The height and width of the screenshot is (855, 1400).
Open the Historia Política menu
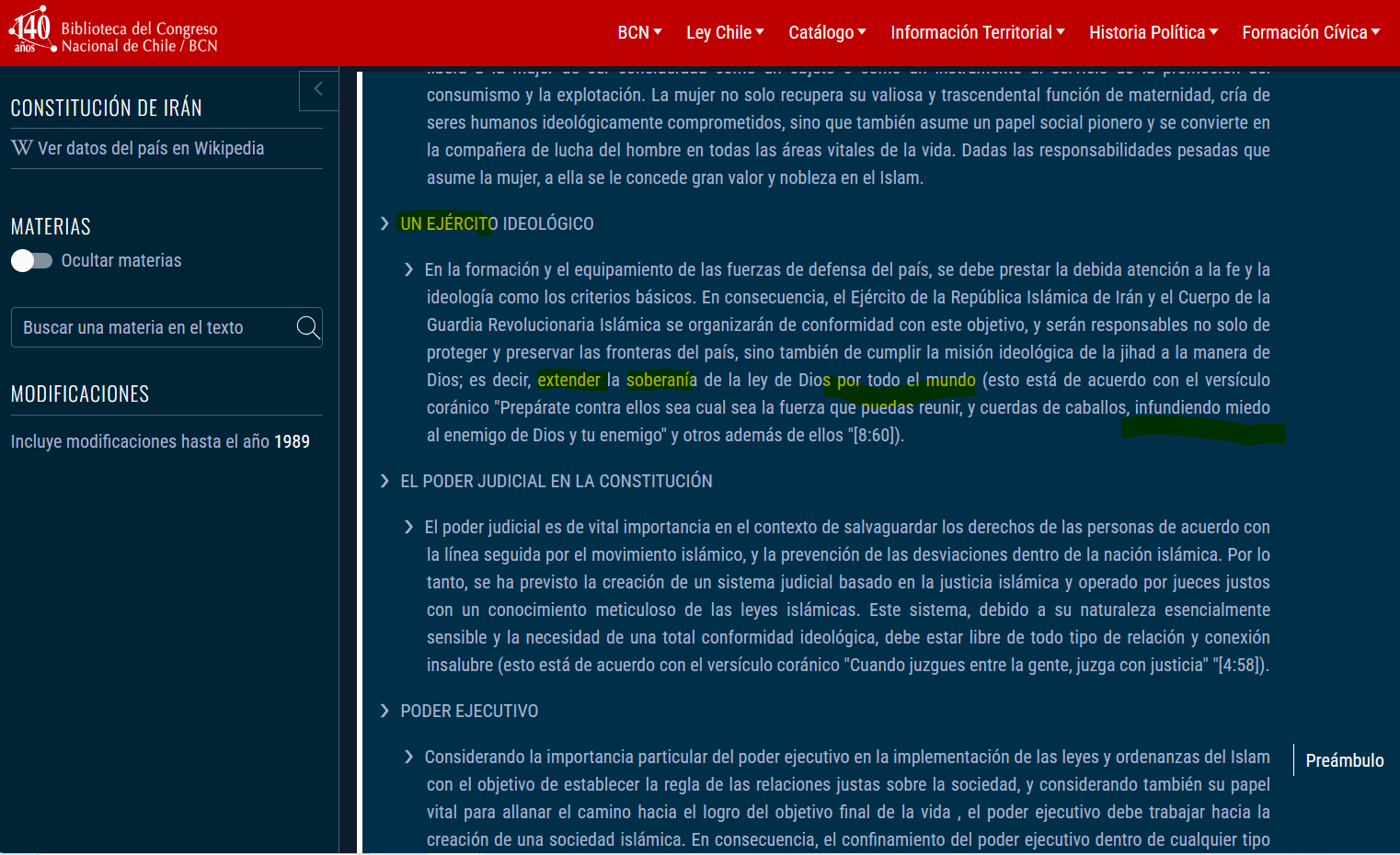1153,32
